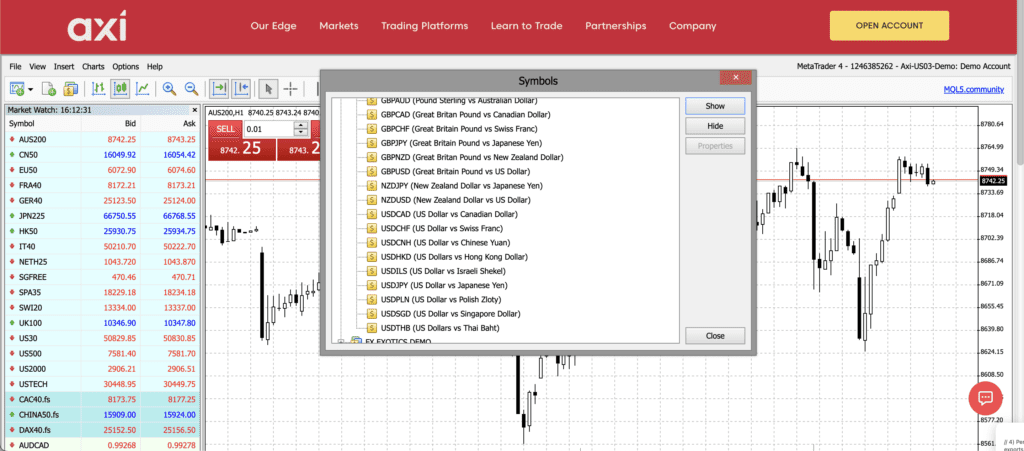Select the candlestick chart icon
The image size is (1024, 451).
pyautogui.click(x=121, y=88)
